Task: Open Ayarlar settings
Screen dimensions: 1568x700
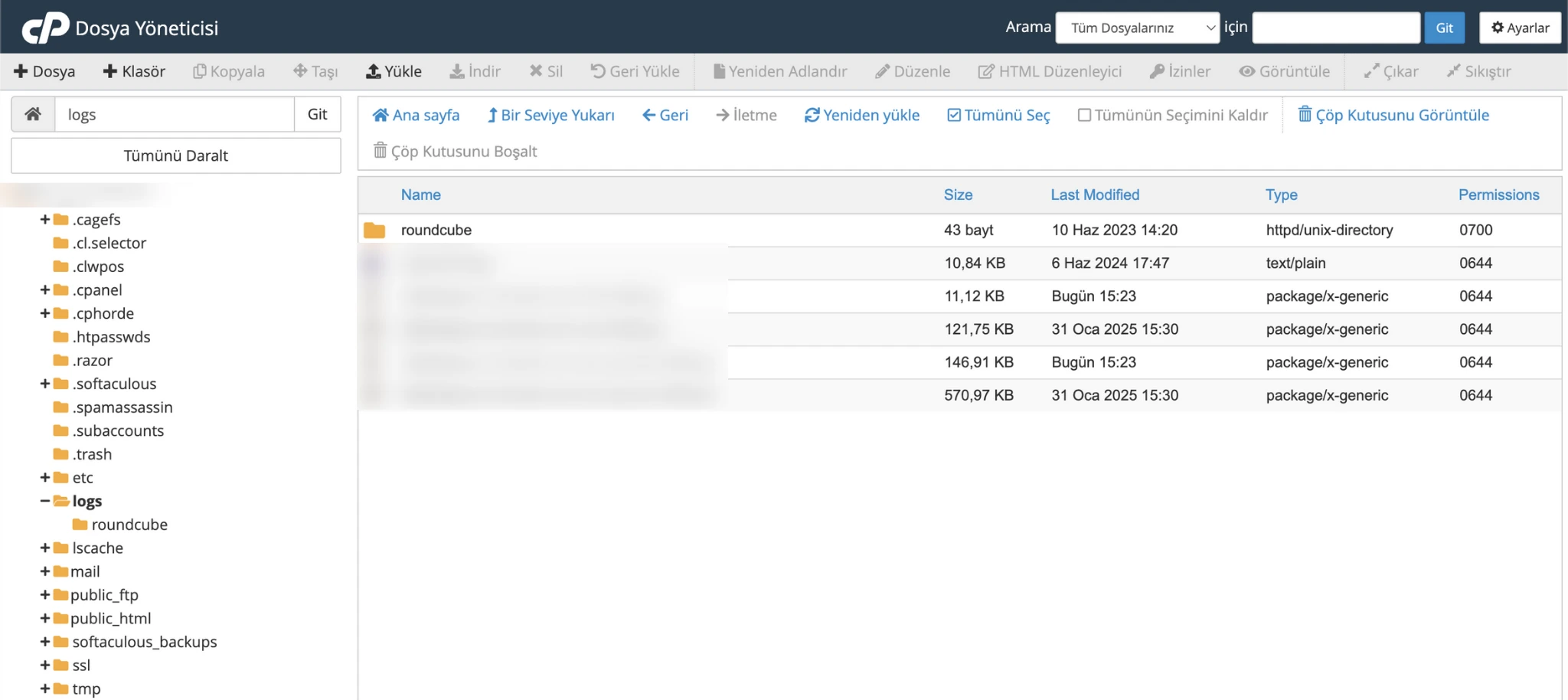Action: tap(1520, 28)
